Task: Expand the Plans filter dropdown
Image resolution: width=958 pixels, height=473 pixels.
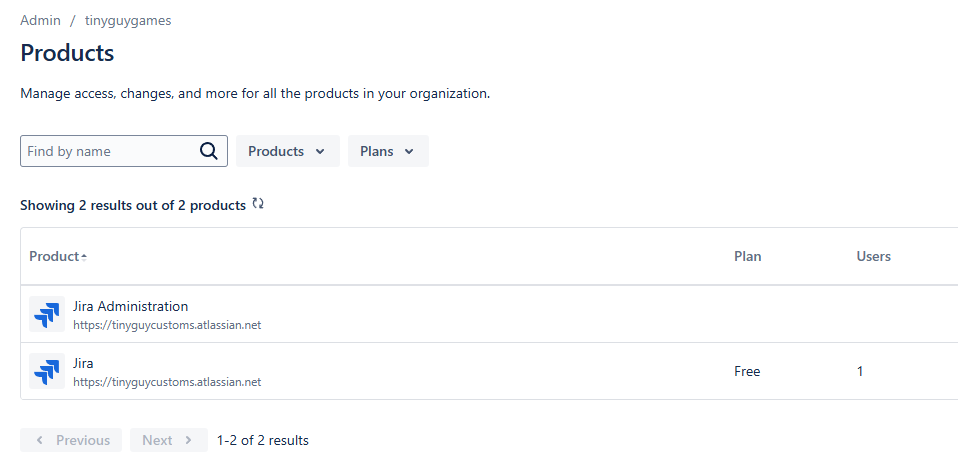Action: (x=388, y=151)
